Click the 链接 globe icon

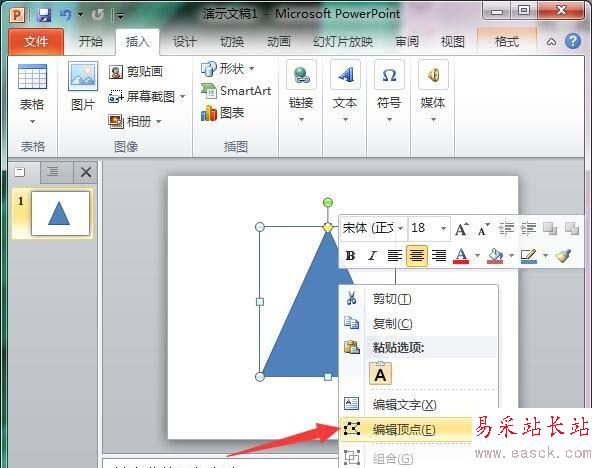click(301, 75)
